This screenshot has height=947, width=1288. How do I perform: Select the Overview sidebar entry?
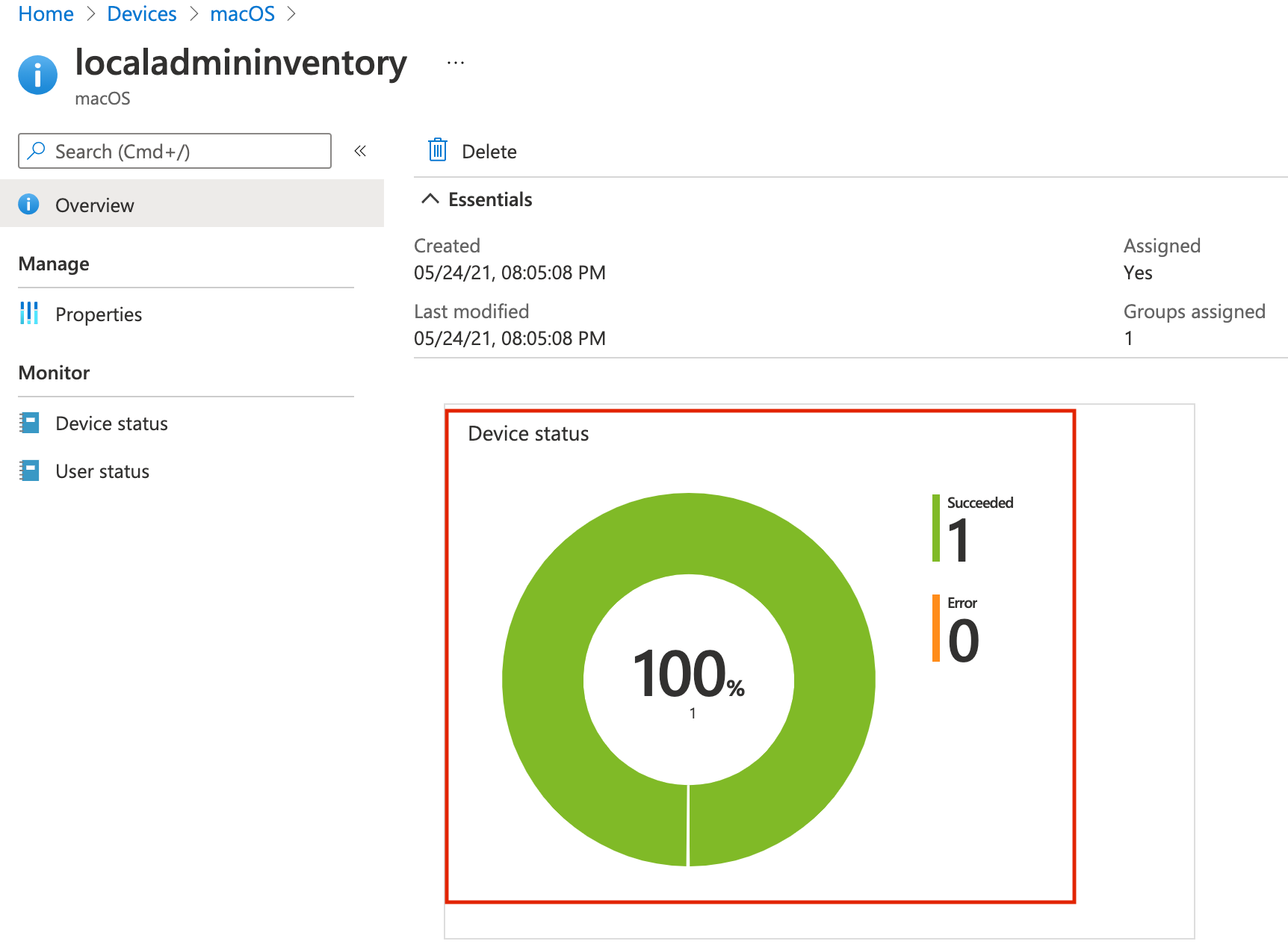[94, 204]
